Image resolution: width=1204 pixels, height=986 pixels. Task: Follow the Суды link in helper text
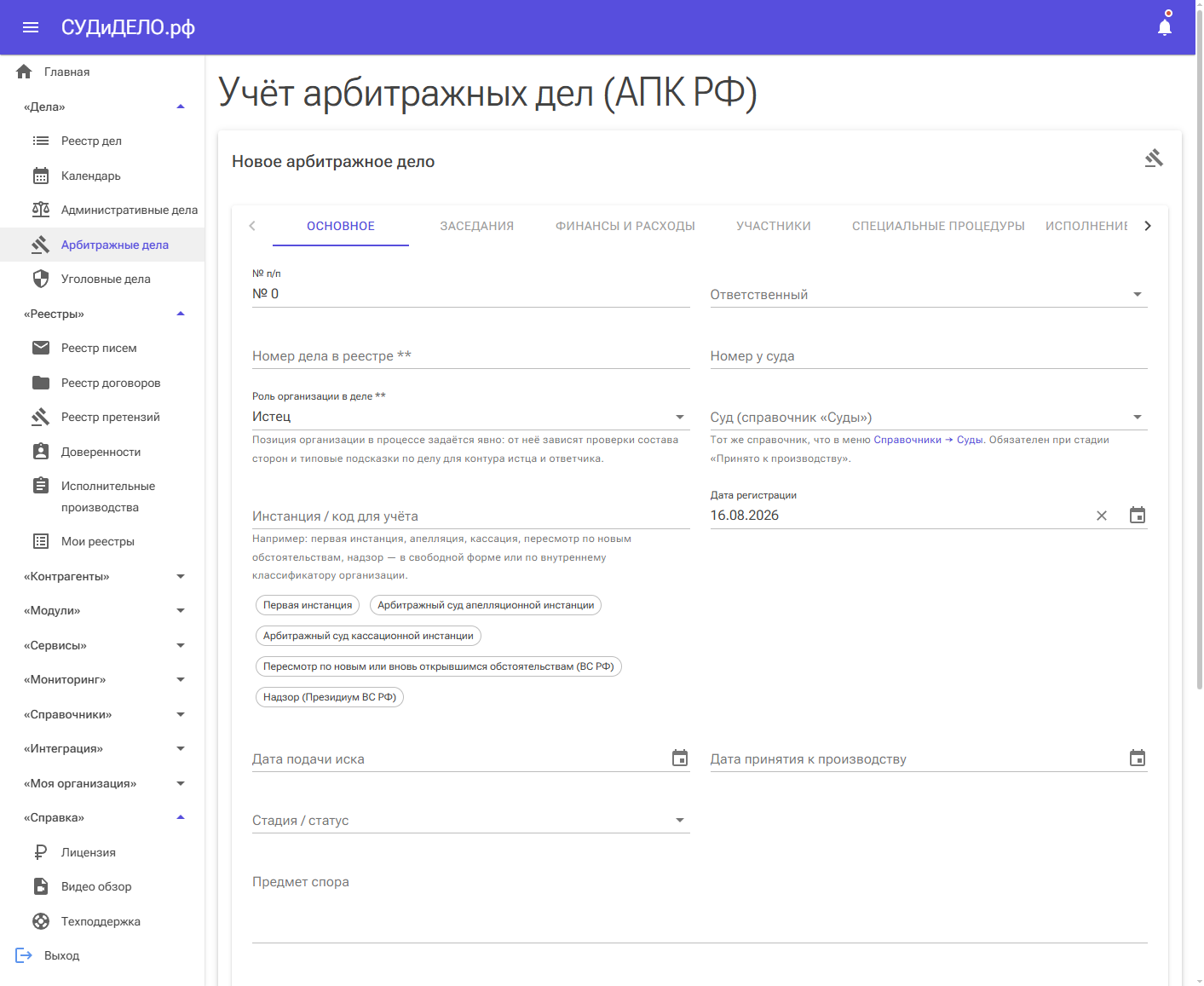(970, 440)
